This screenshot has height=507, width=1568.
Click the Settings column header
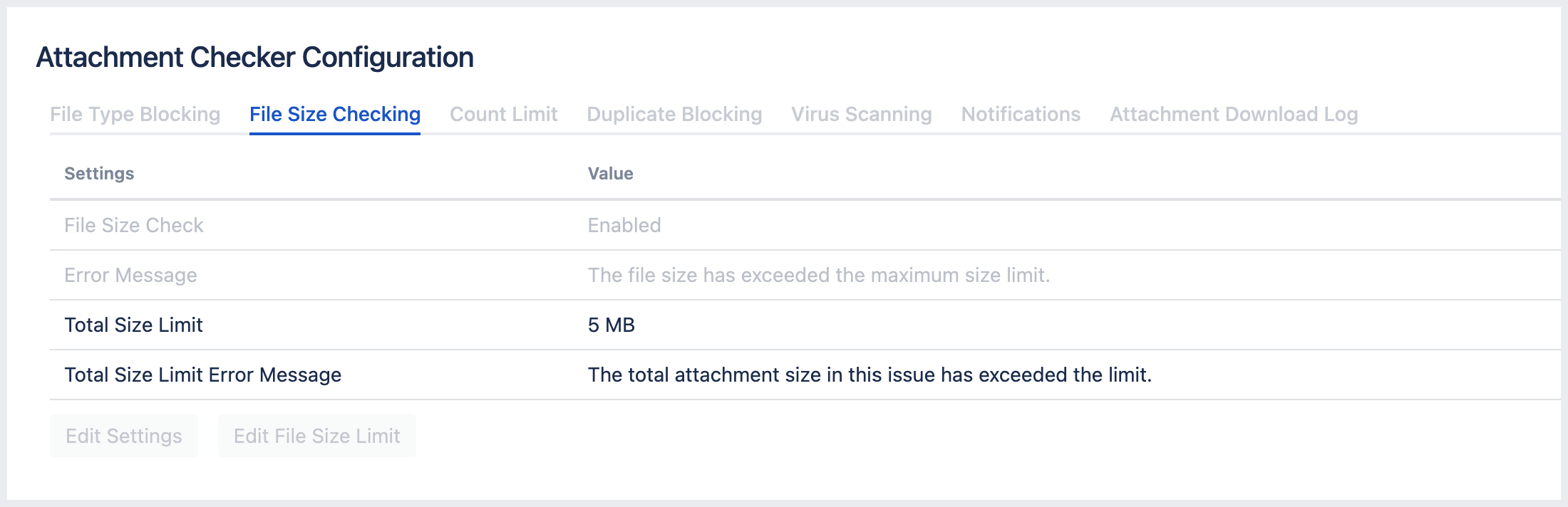(x=99, y=174)
